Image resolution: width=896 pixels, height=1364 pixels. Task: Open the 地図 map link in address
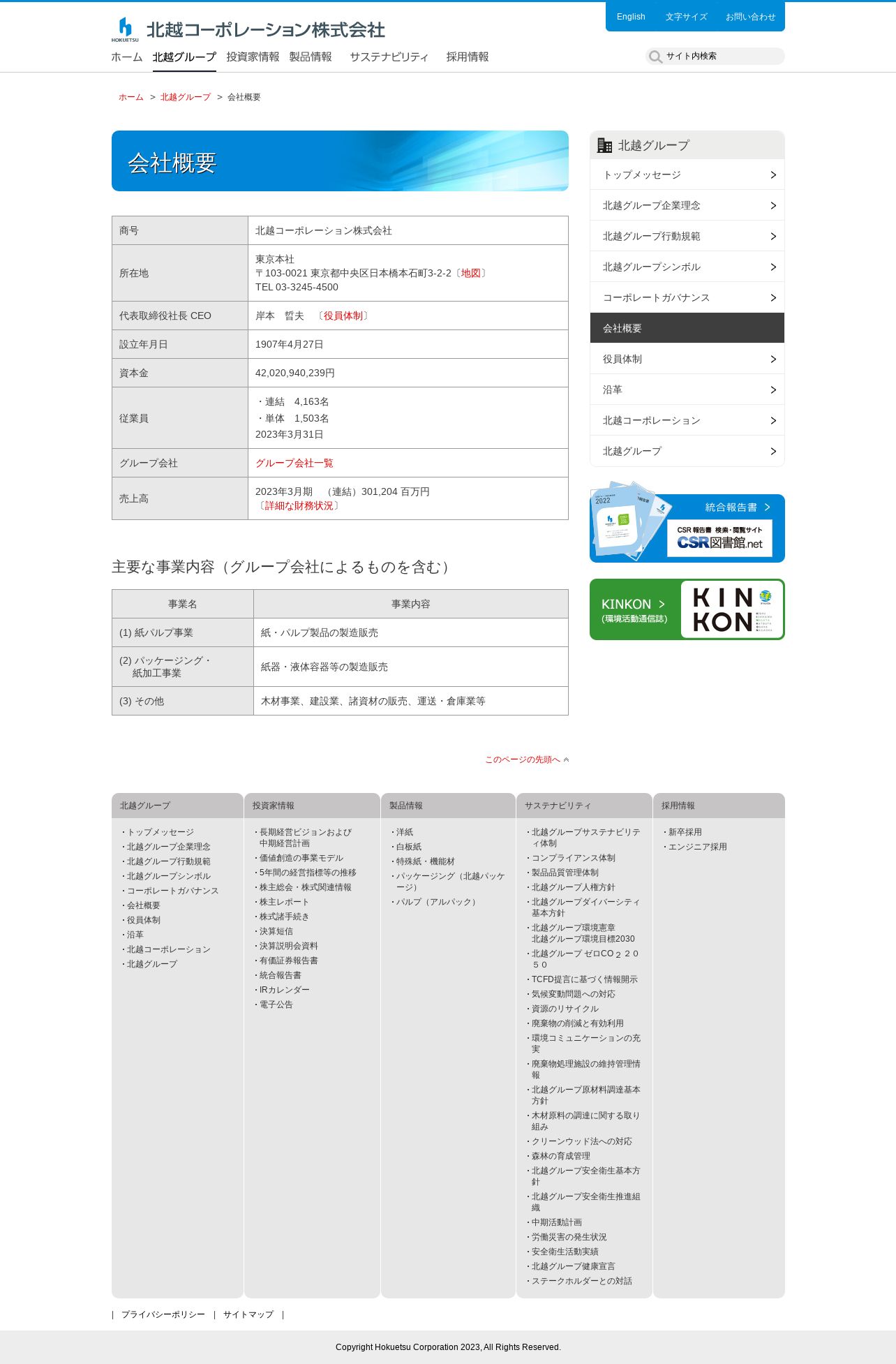tap(470, 273)
